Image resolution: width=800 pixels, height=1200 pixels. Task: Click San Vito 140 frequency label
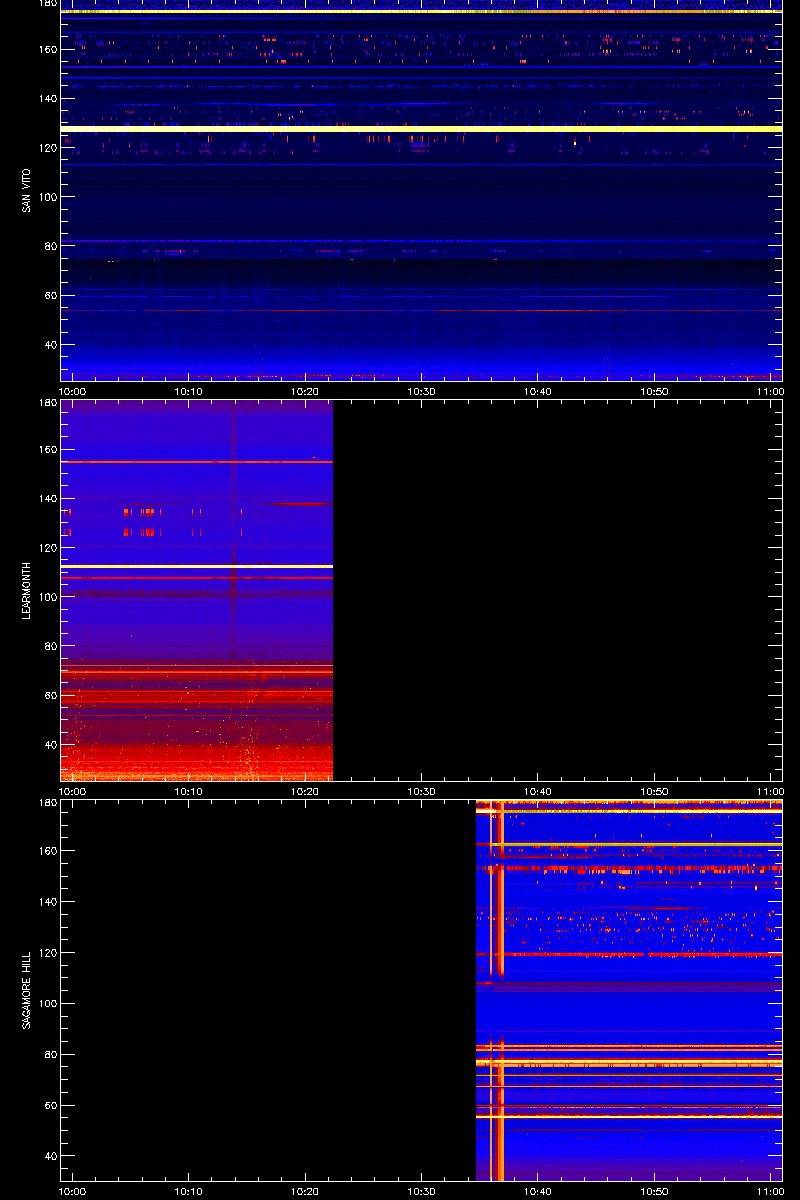point(46,98)
